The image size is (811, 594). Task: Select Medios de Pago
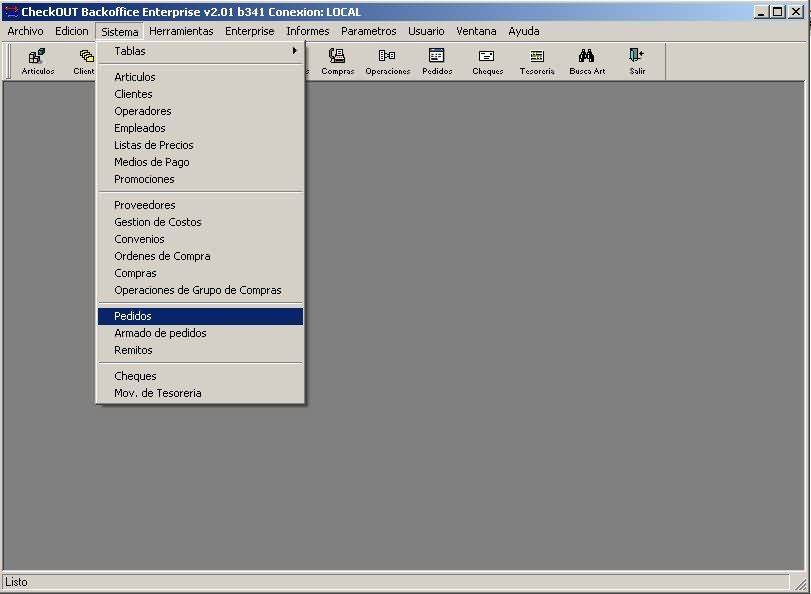pos(200,162)
